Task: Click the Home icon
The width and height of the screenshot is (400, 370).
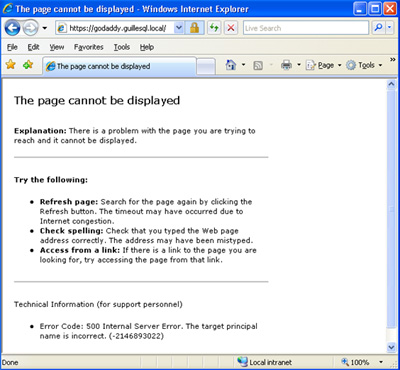Action: (231, 65)
